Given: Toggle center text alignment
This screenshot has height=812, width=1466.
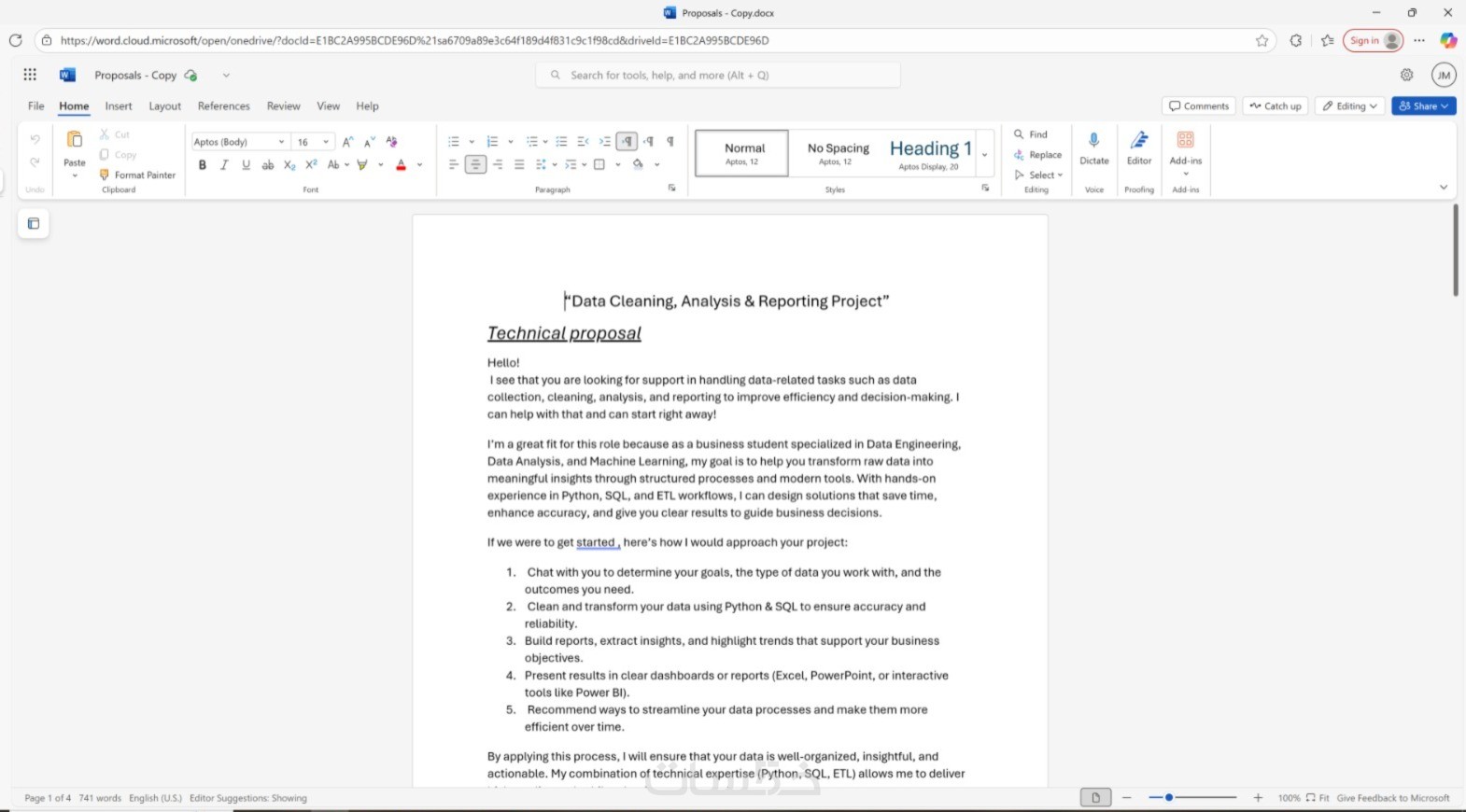Looking at the screenshot, I should point(475,165).
